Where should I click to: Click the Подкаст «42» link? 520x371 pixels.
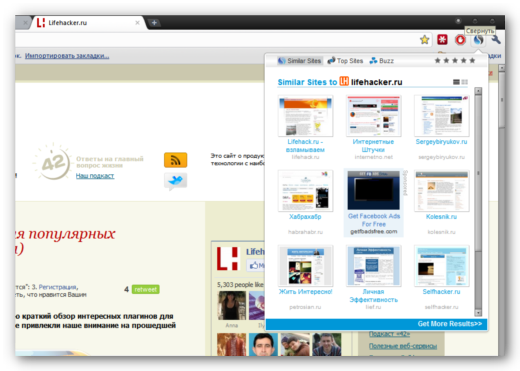pyautogui.click(x=389, y=334)
